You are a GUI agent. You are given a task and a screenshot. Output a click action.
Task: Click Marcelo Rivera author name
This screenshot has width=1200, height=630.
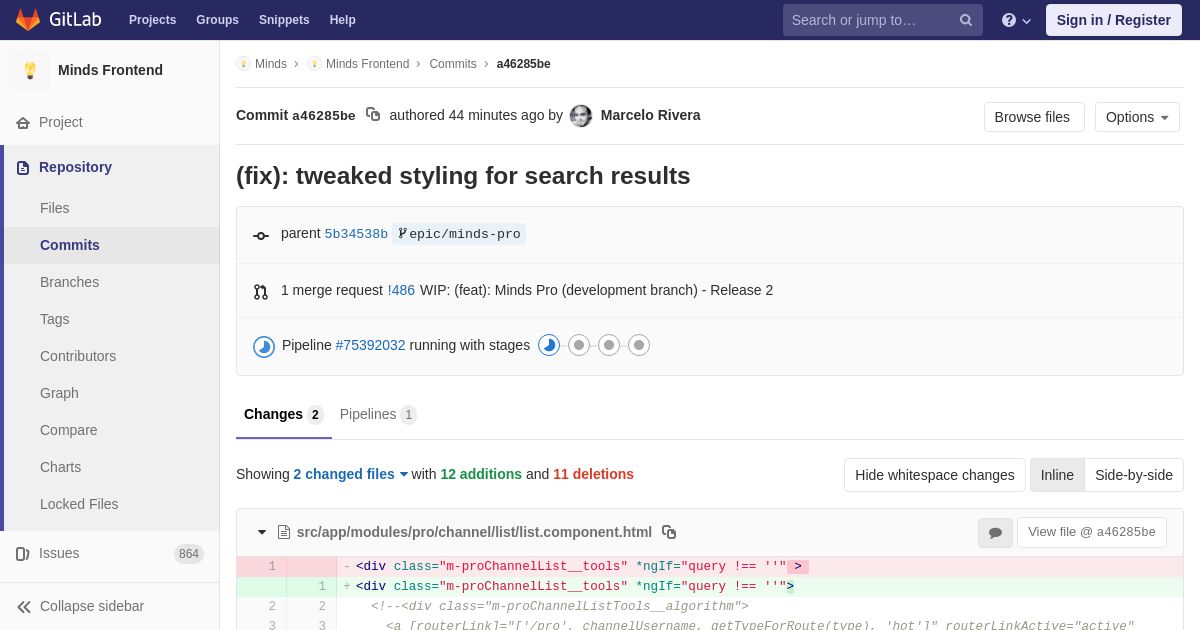[x=651, y=115]
